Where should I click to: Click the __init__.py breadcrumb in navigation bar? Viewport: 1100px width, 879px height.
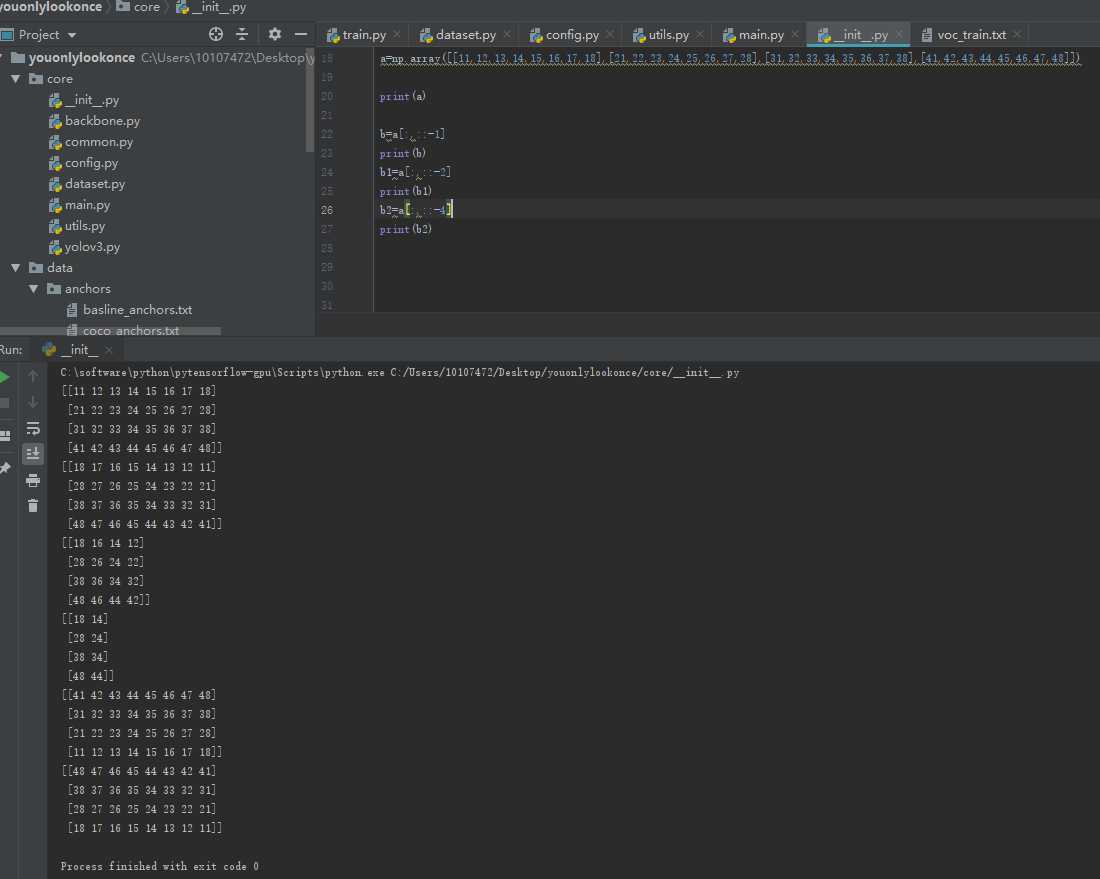(x=212, y=7)
